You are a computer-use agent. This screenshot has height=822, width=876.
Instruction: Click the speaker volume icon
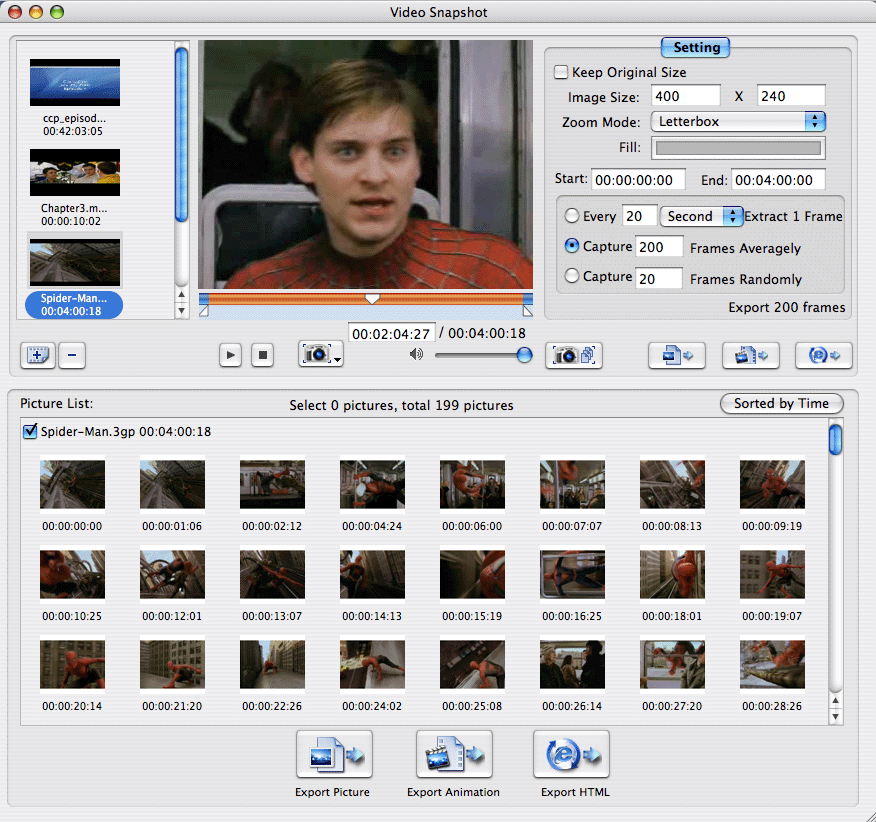416,354
